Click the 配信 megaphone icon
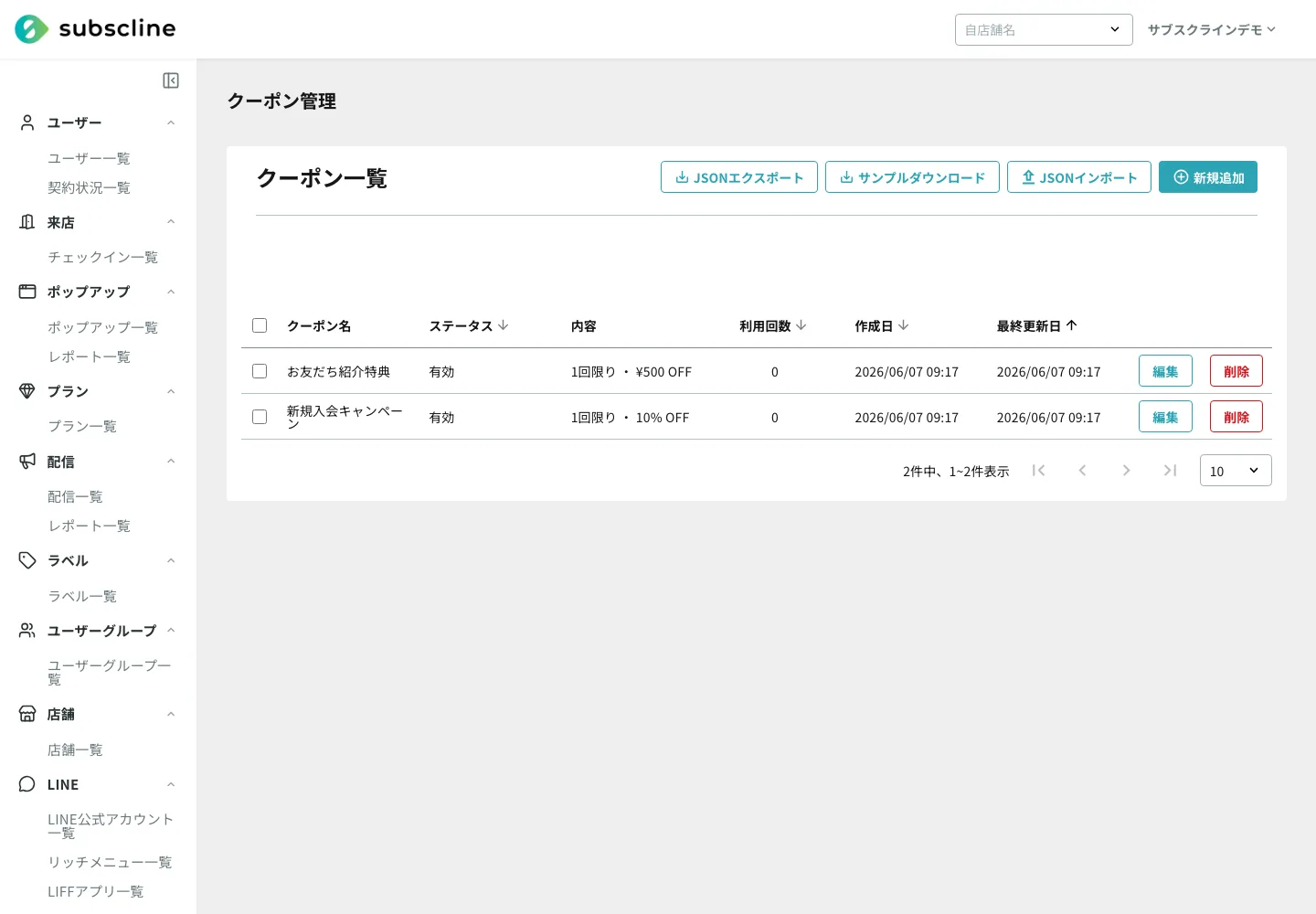 click(27, 462)
